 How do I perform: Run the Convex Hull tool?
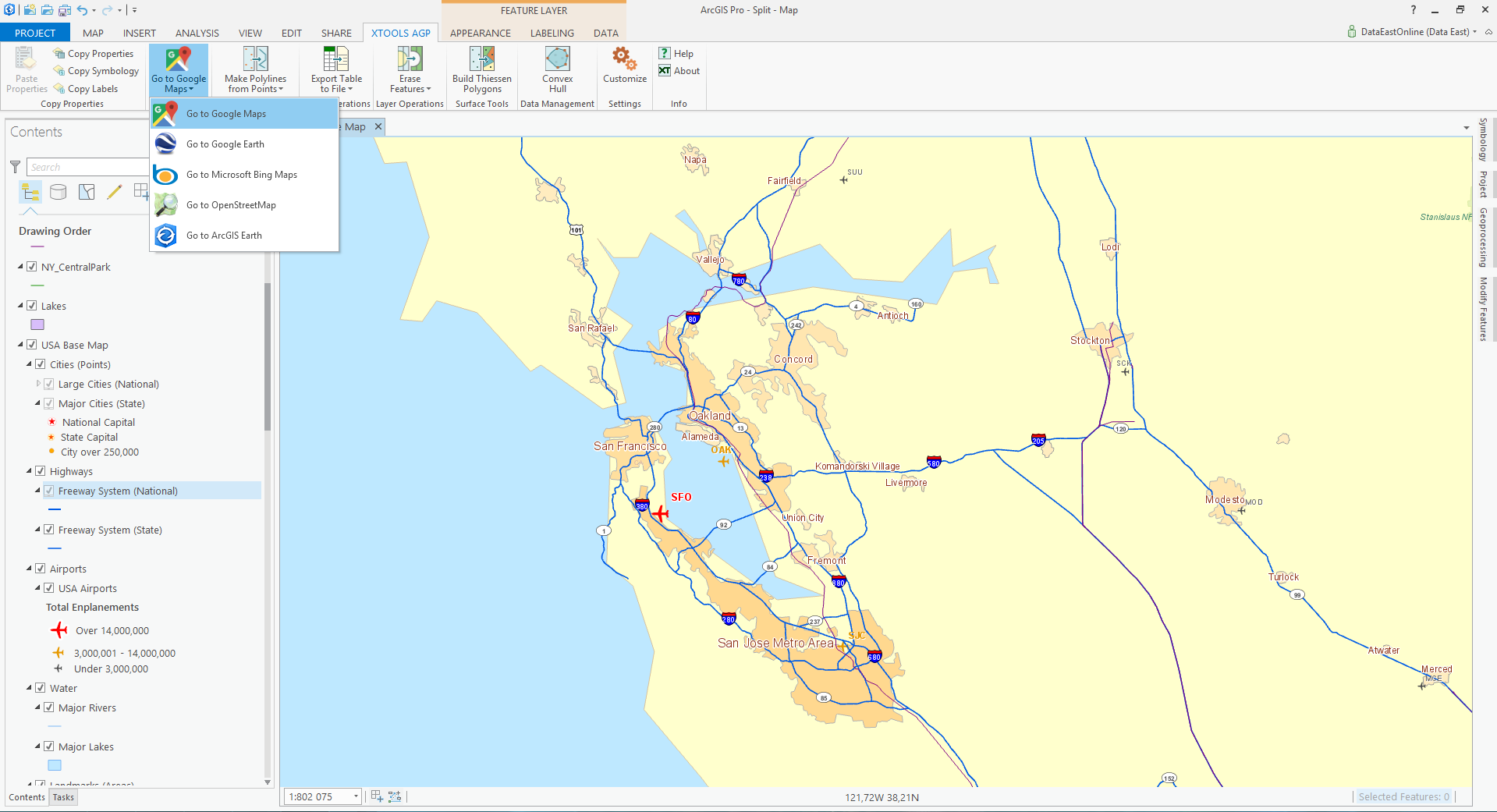point(557,69)
